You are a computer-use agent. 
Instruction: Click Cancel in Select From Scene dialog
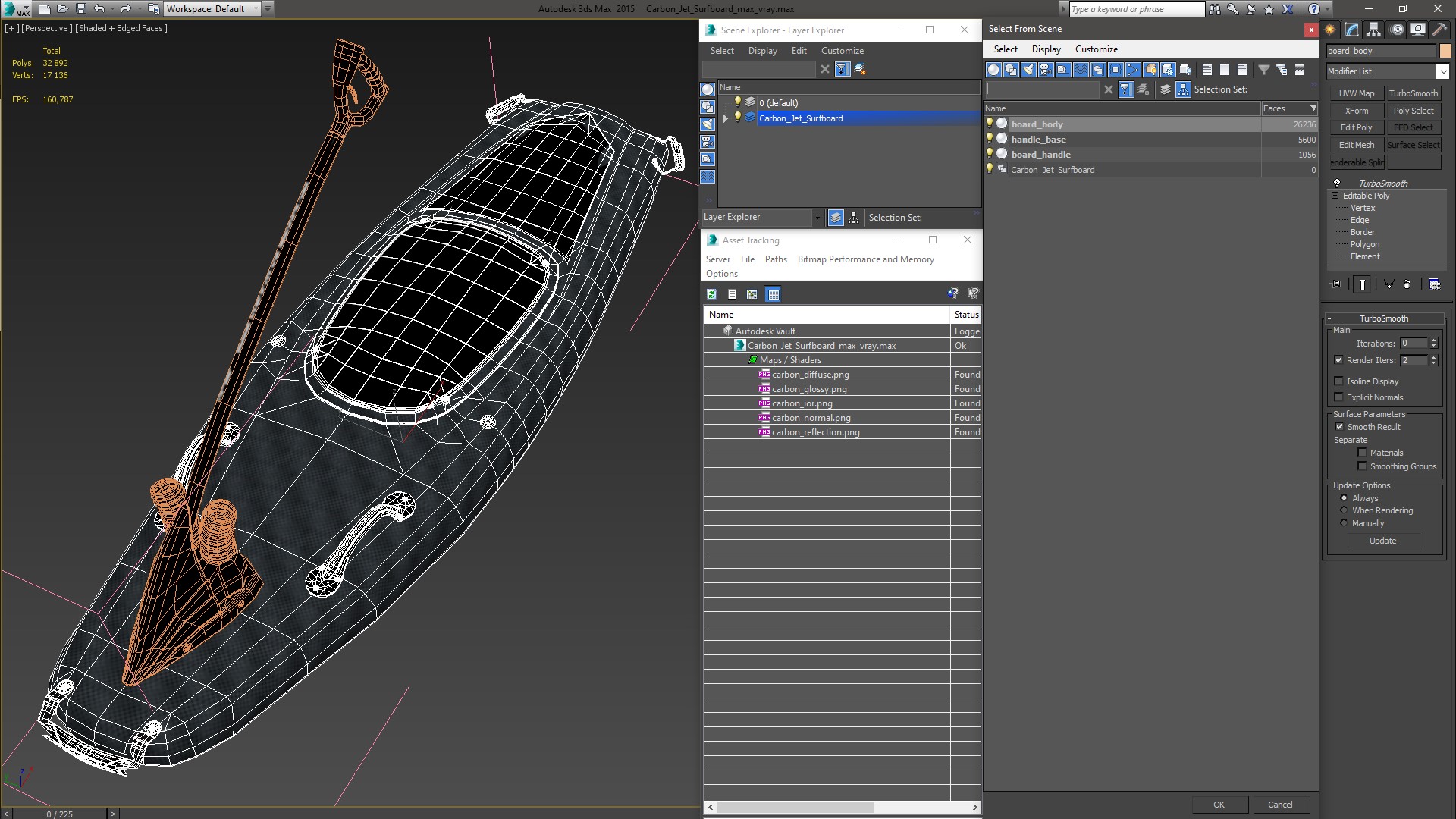[x=1280, y=805]
